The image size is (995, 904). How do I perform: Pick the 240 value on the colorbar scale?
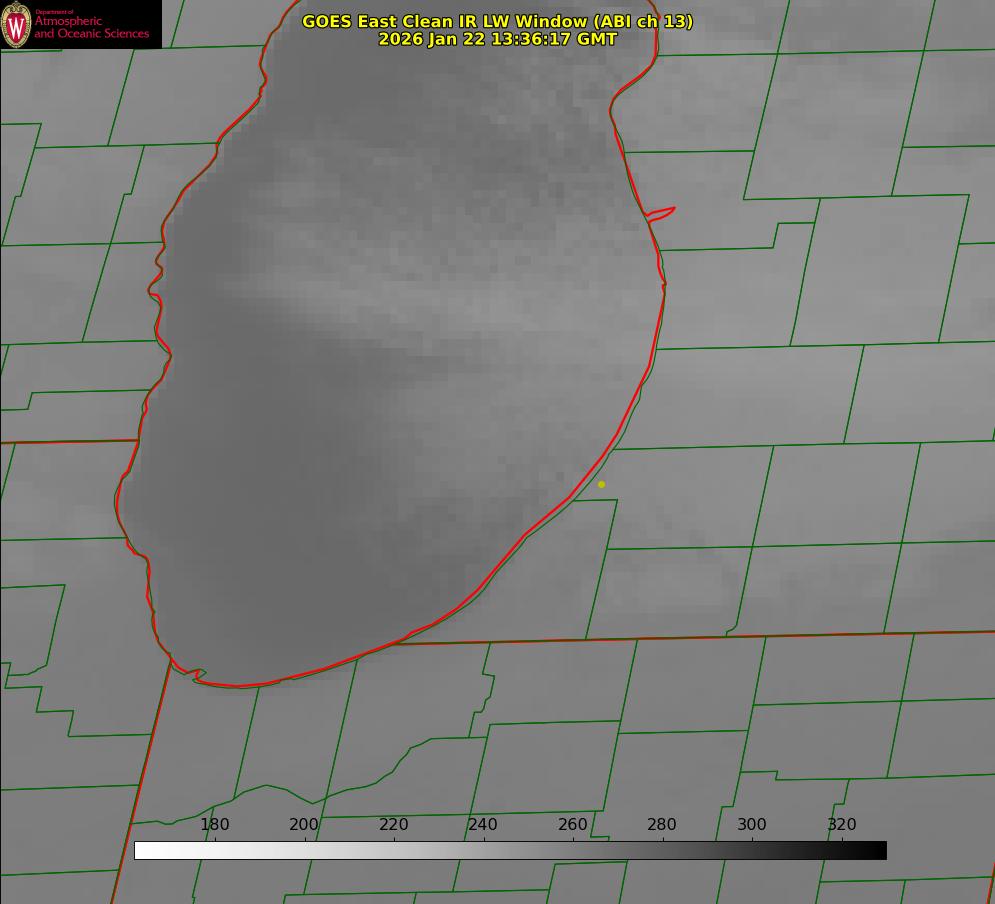click(483, 825)
